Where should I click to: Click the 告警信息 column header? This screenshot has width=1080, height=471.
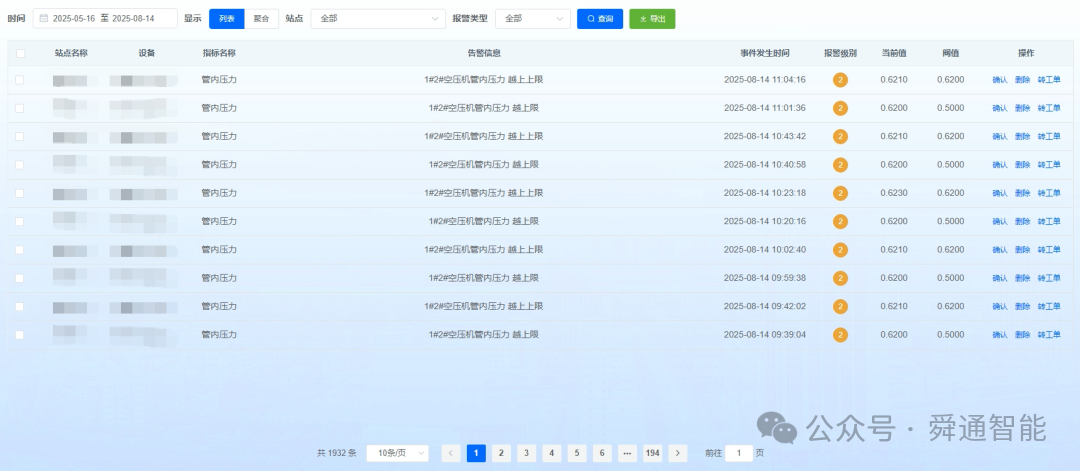click(484, 53)
